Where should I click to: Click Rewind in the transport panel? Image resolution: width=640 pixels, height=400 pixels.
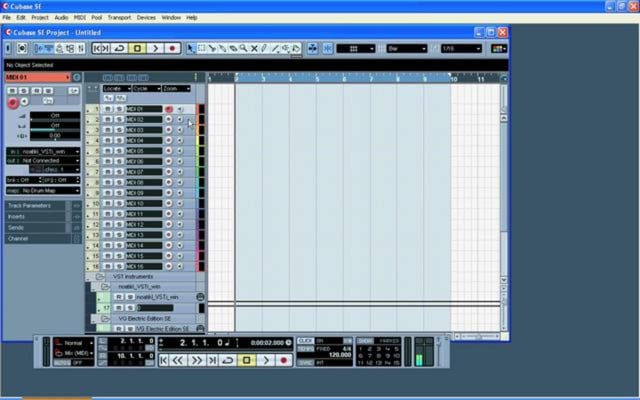(x=178, y=360)
